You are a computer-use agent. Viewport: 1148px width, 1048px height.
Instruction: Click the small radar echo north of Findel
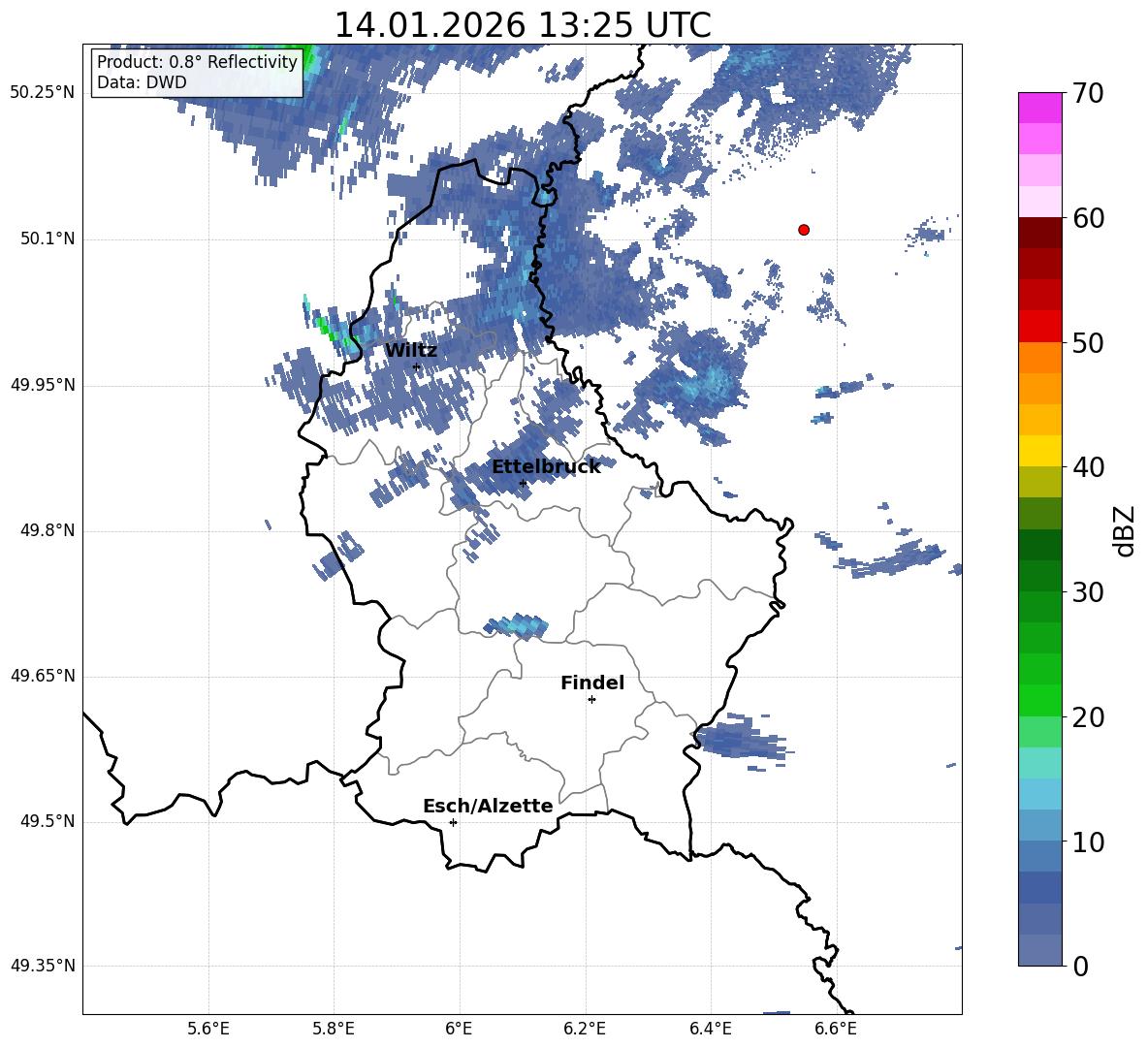(516, 625)
